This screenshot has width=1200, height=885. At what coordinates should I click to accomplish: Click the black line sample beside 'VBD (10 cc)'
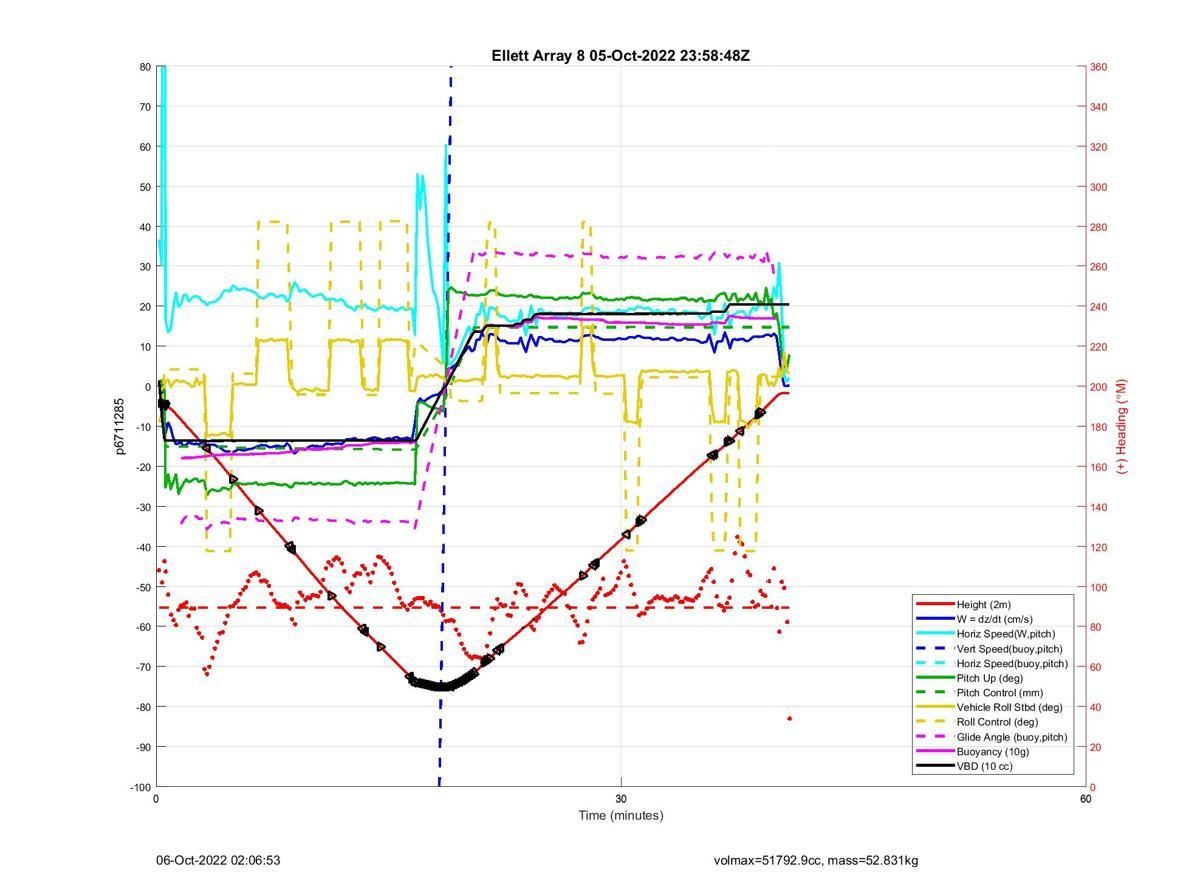935,766
